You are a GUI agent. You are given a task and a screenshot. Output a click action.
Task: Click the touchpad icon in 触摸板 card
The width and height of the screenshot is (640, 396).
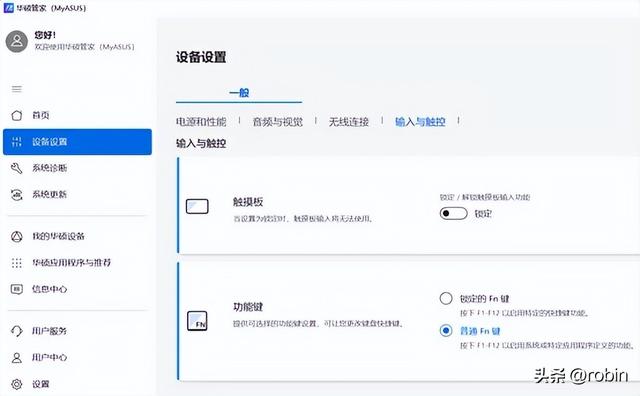point(197,207)
